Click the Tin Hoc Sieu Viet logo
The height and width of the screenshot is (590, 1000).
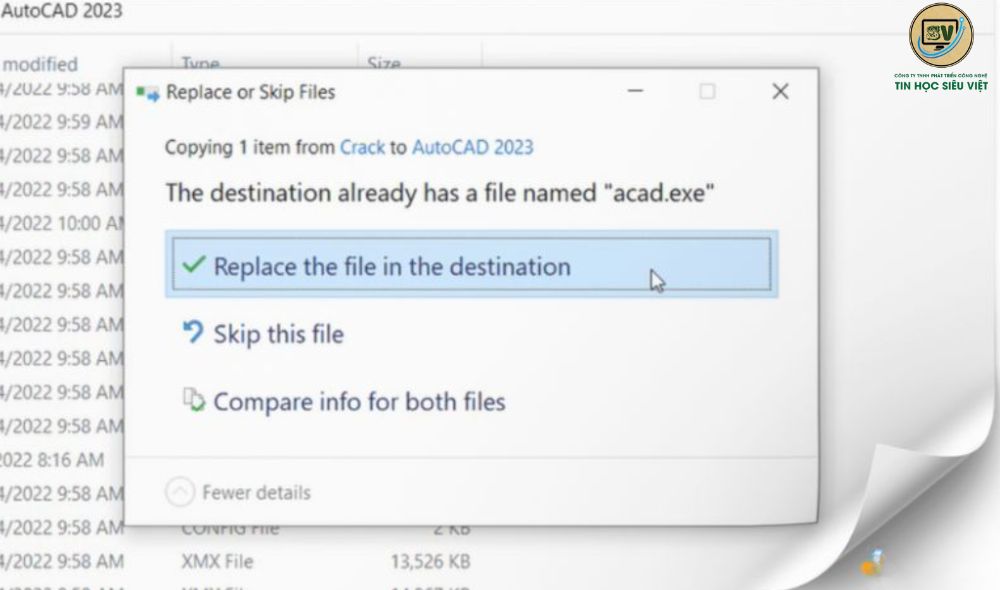[x=941, y=47]
